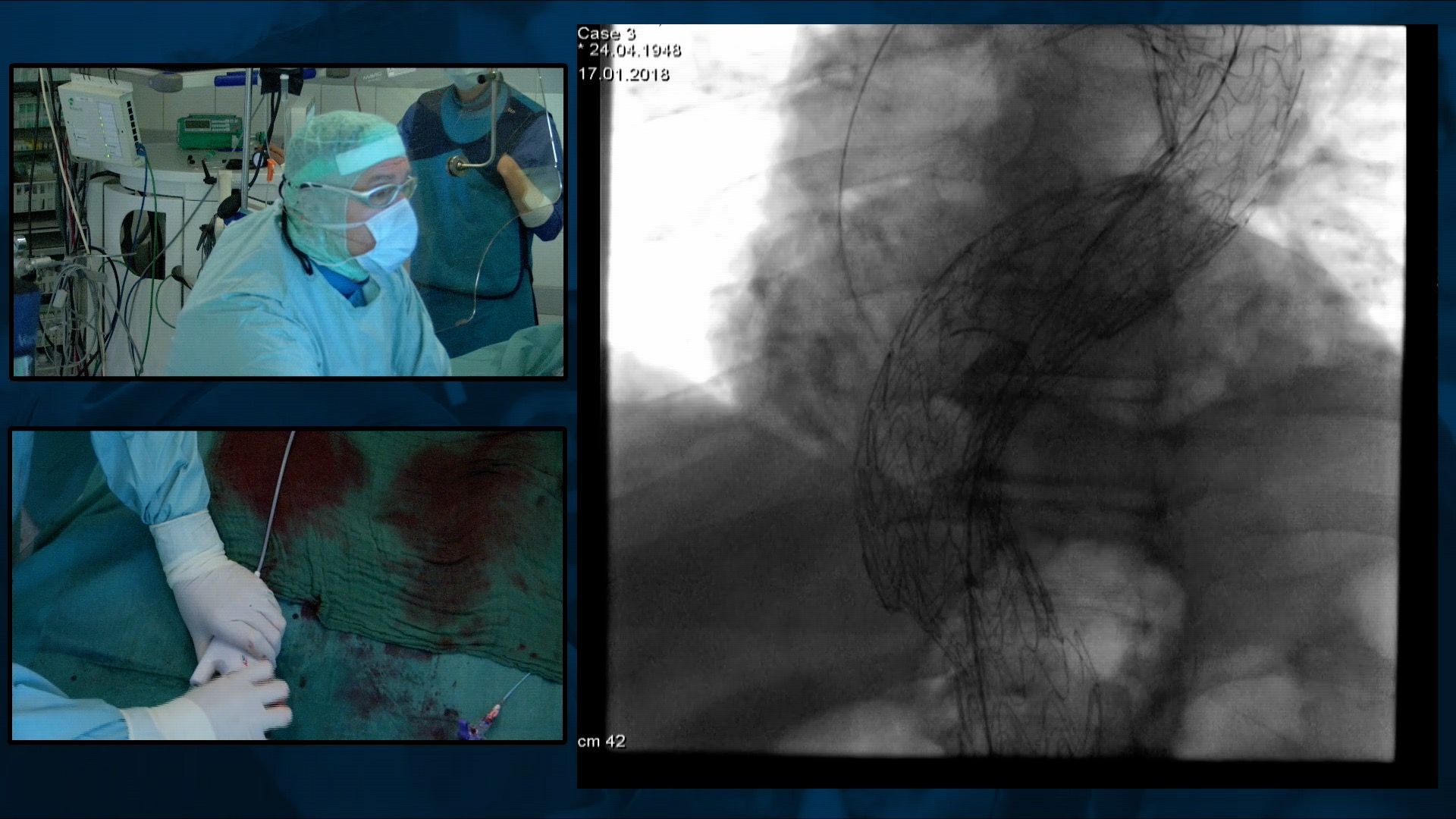Click the green infusion pump device
1456x819 pixels.
pyautogui.click(x=209, y=132)
